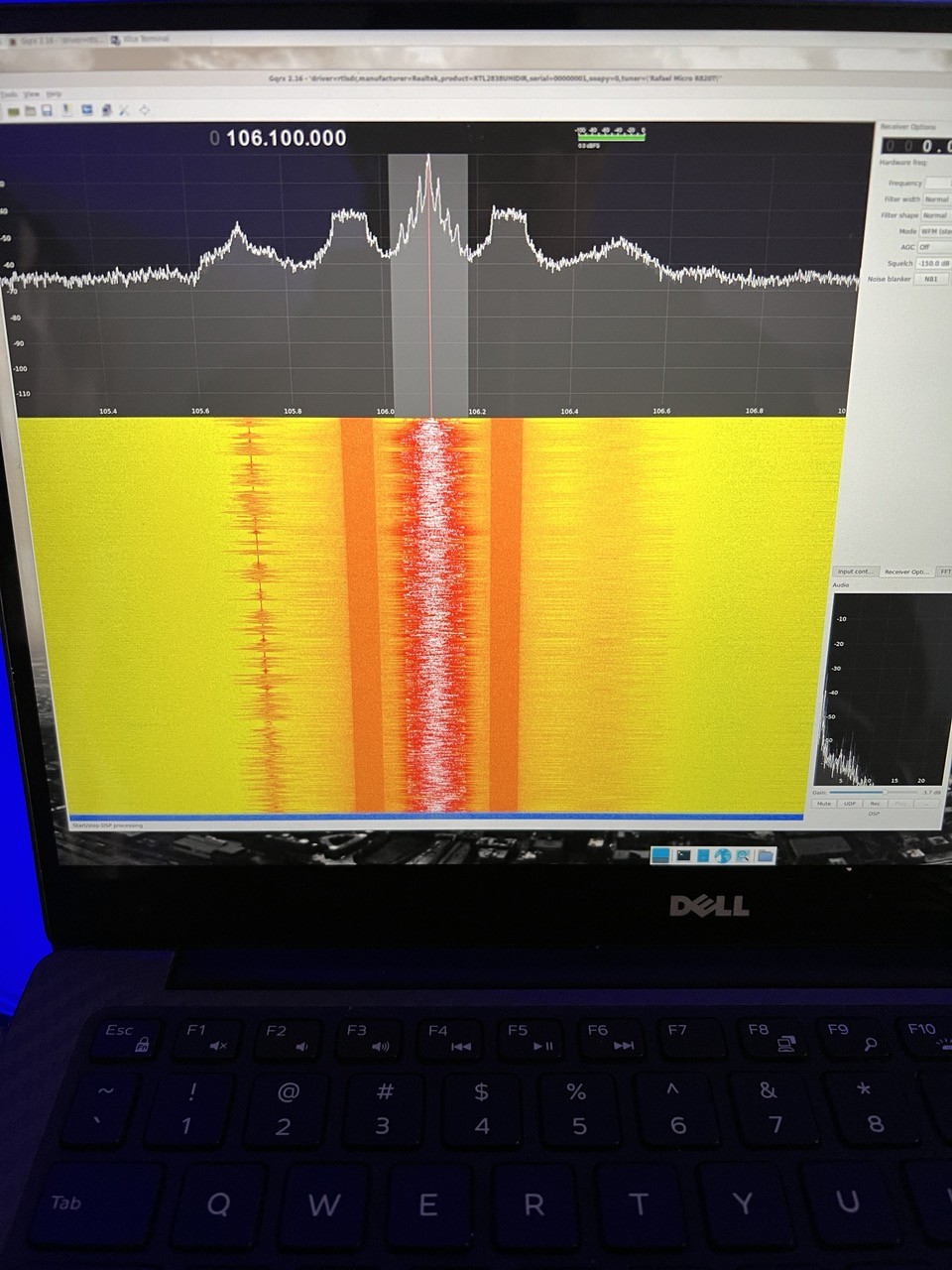The image size is (952, 1270).
Task: Click the Rec audio record button
Action: (x=875, y=804)
